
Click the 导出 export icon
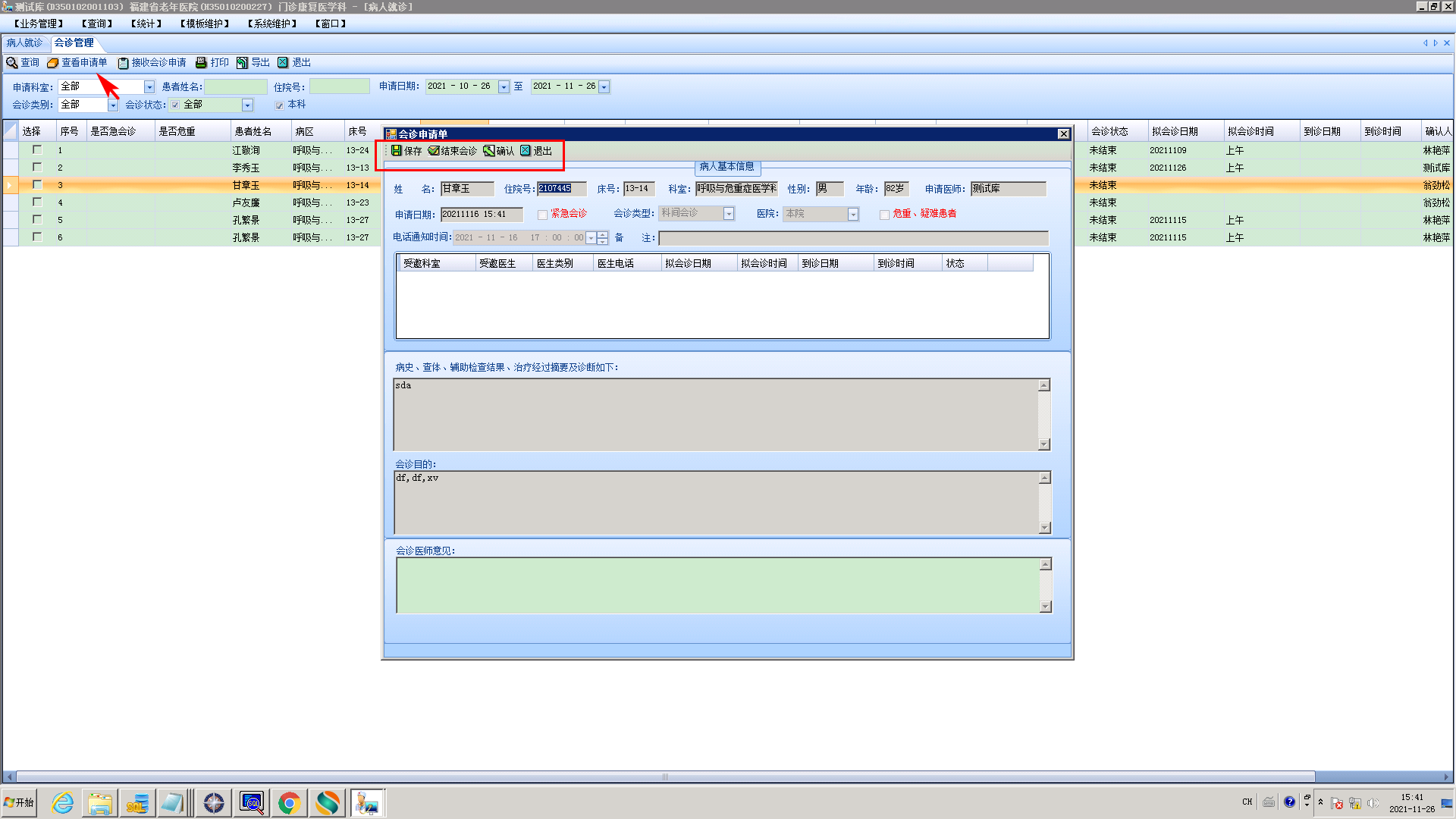click(x=242, y=63)
